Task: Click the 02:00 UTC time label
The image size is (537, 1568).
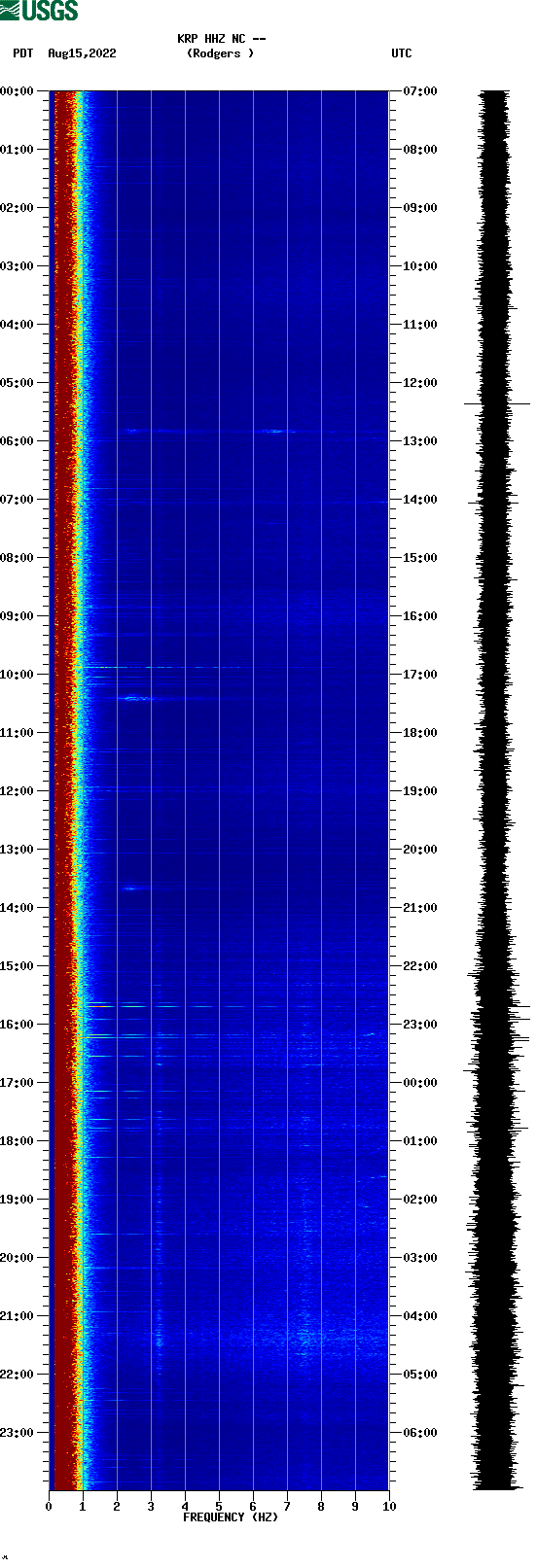Action: [420, 1200]
